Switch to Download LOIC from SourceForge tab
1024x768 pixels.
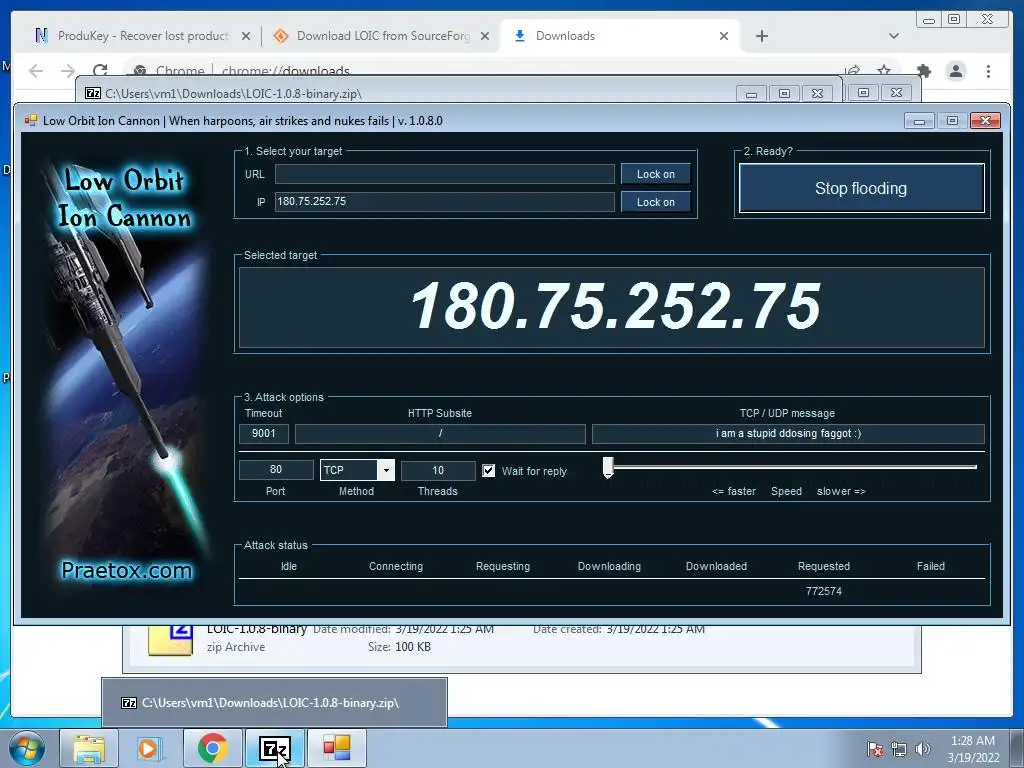pyautogui.click(x=382, y=36)
